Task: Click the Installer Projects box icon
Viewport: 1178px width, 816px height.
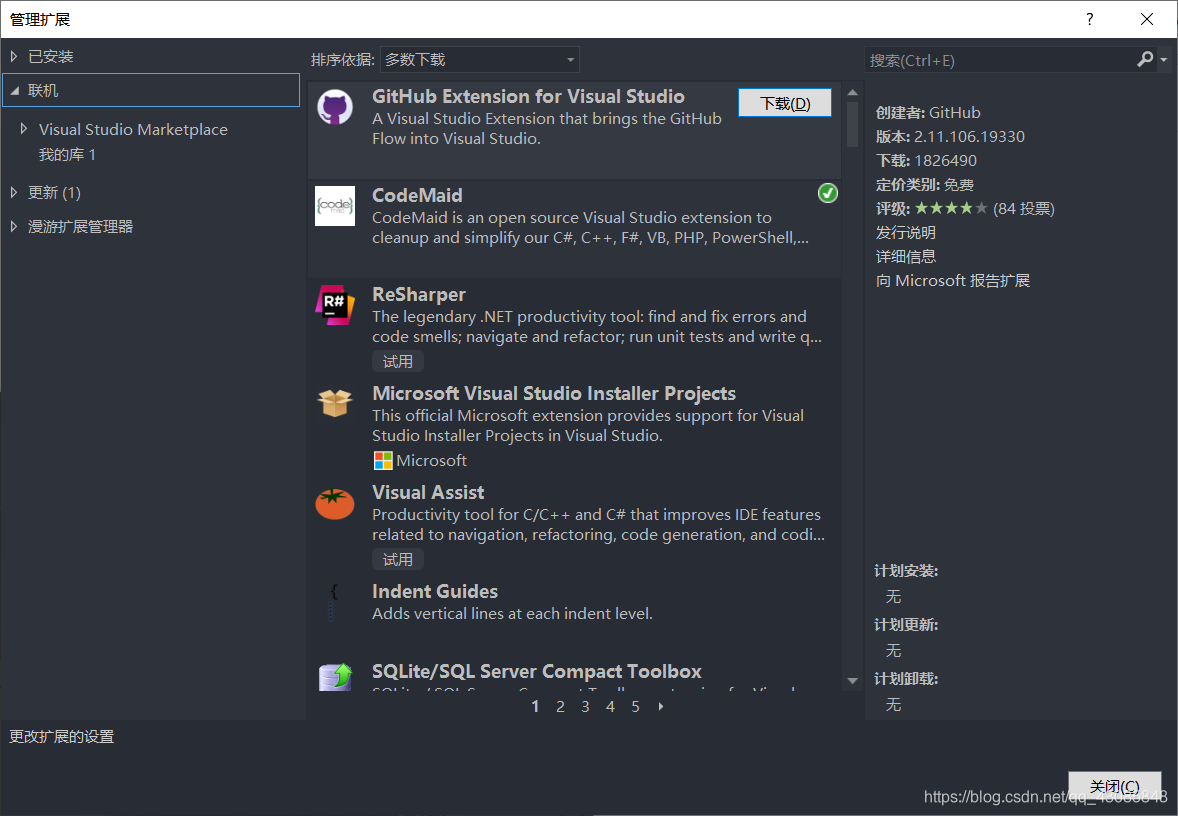Action: point(335,403)
